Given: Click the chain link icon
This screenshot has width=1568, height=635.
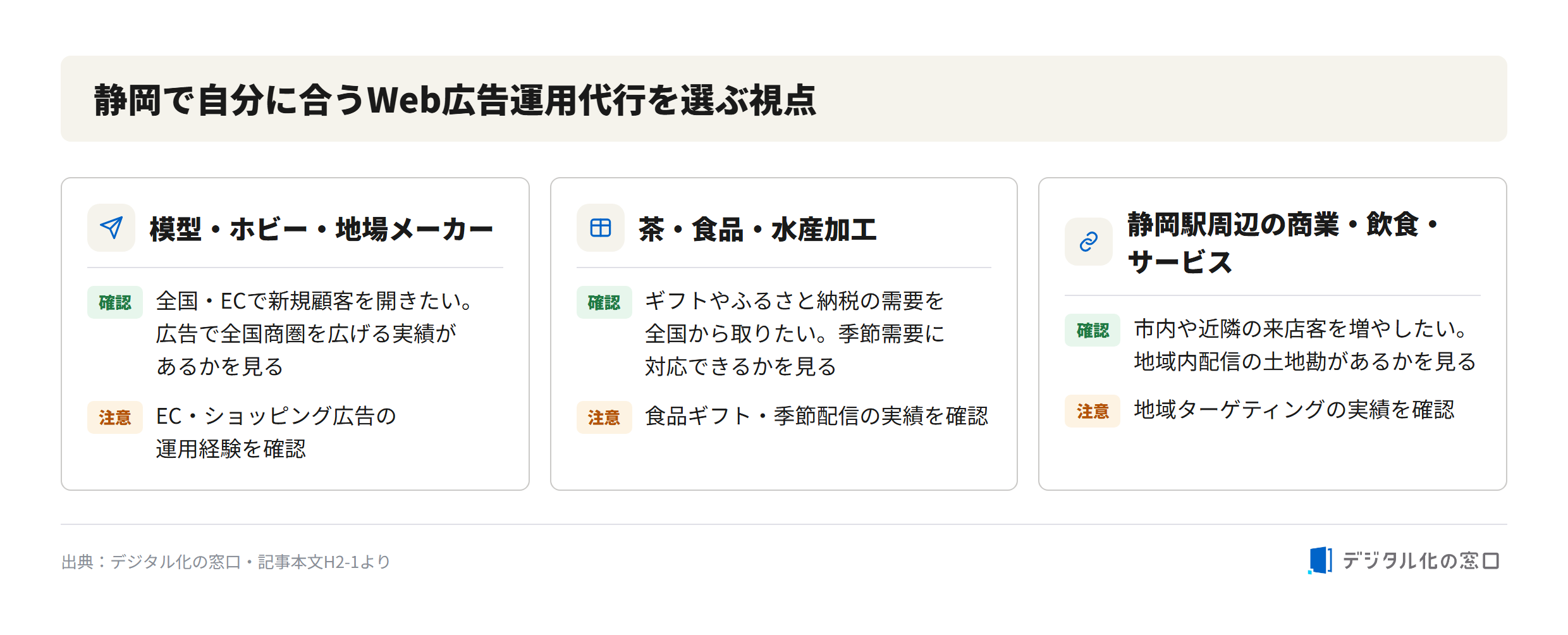Looking at the screenshot, I should click(x=1088, y=242).
